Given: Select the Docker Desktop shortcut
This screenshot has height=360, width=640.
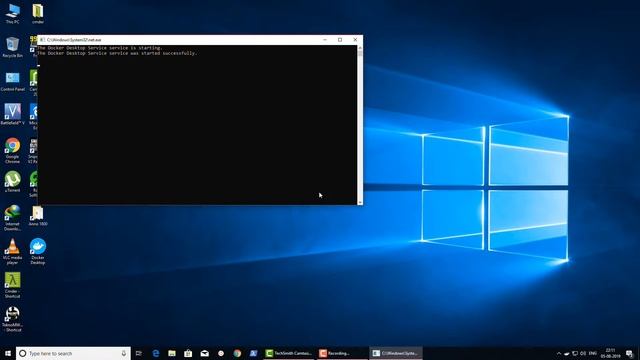Looking at the screenshot, I should click(38, 251).
